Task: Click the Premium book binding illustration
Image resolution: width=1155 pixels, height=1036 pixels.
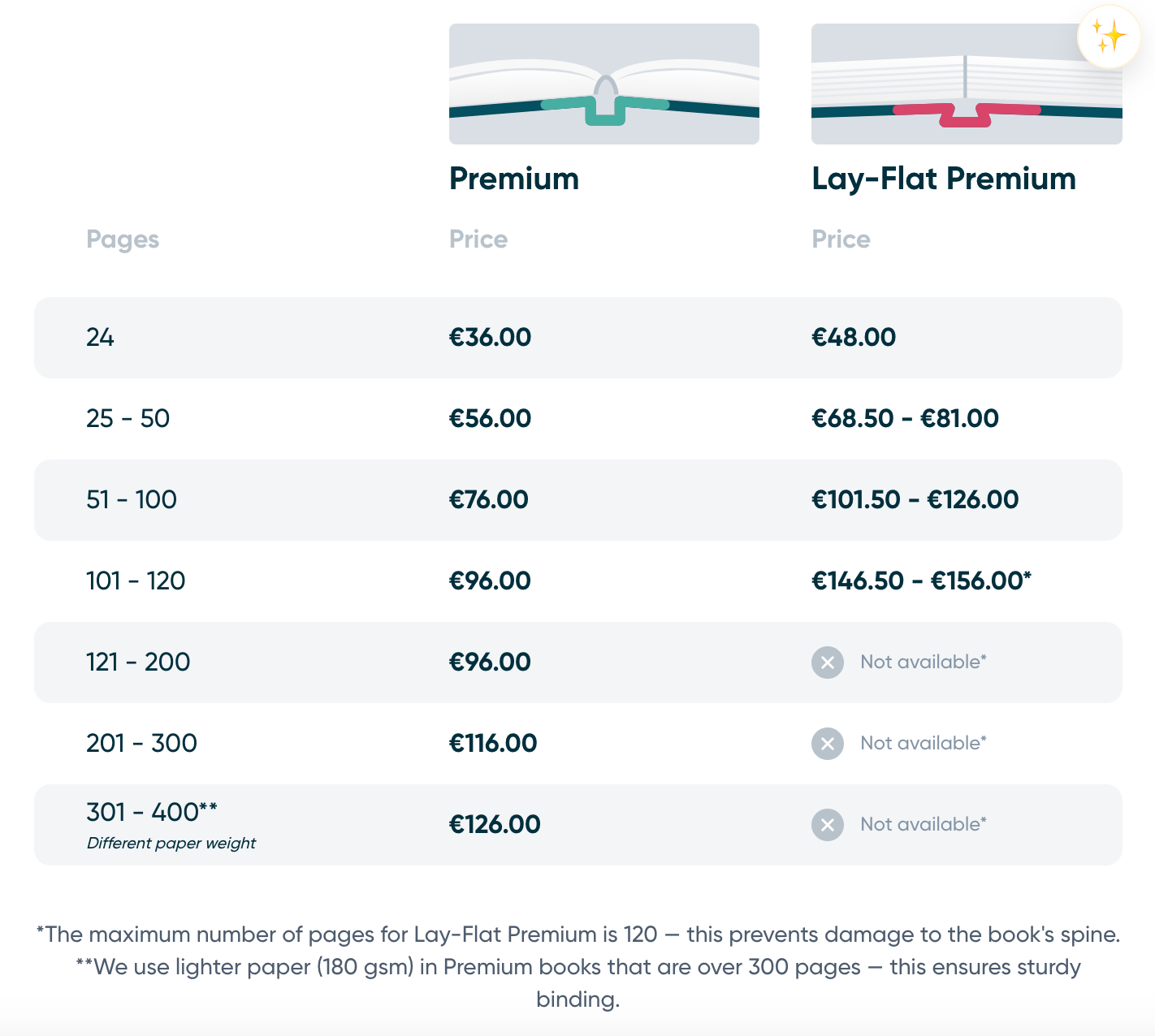Action: (x=604, y=84)
